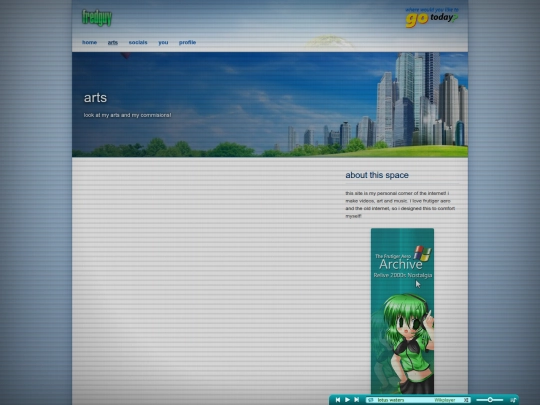Click the envelope icon beside lotus waters

[x=371, y=400]
